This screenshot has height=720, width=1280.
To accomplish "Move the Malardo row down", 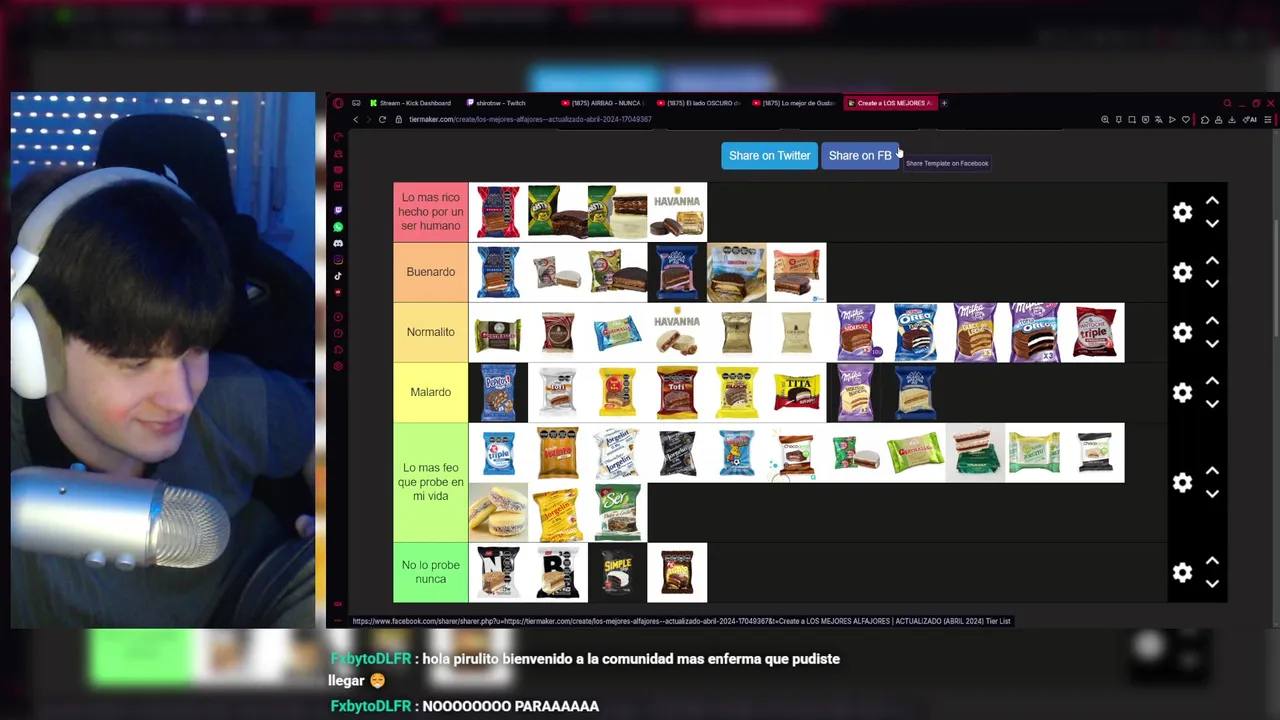I will point(1212,403).
